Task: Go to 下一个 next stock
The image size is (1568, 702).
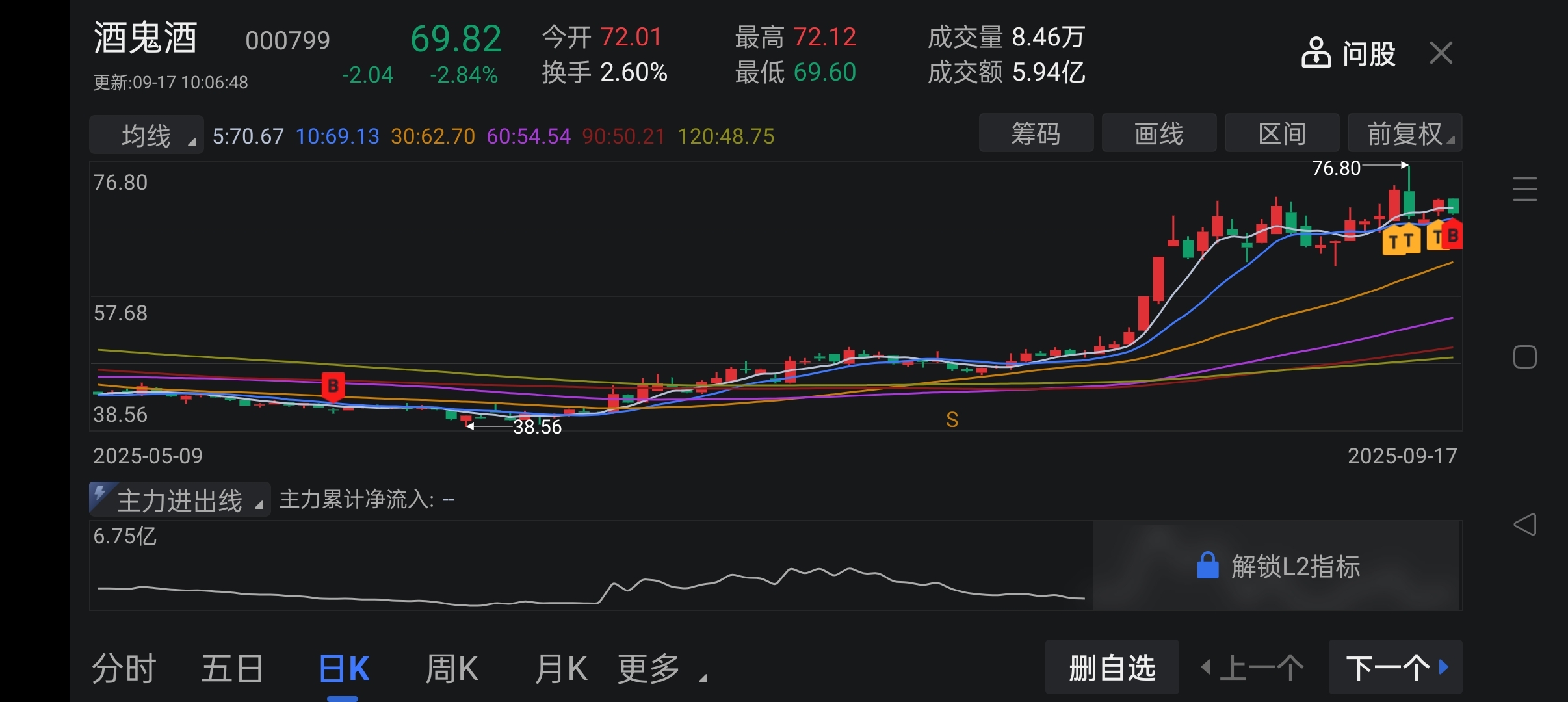Action: pos(1396,667)
